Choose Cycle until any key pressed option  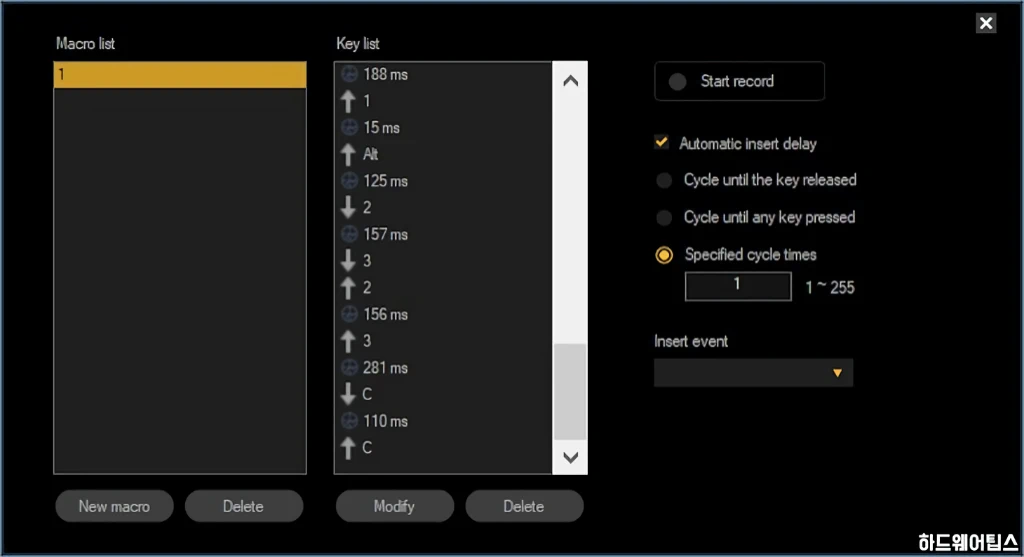point(664,217)
